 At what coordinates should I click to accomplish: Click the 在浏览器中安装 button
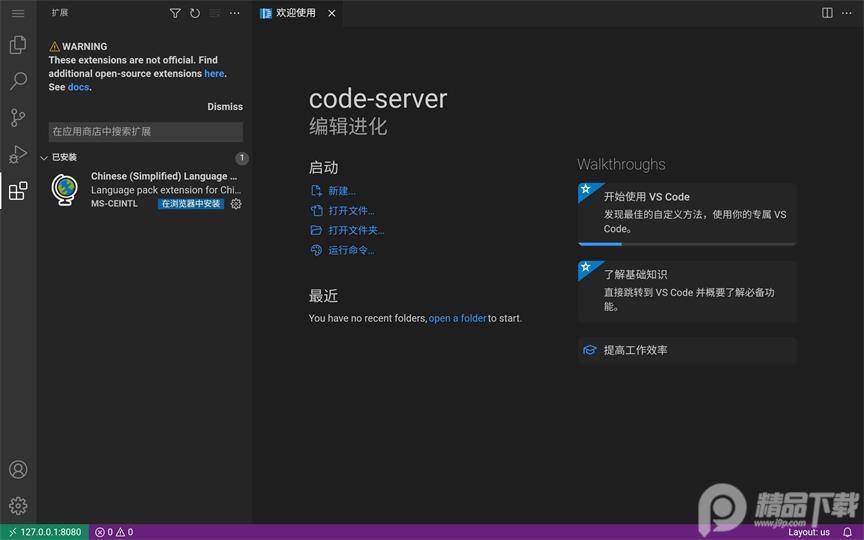click(190, 204)
